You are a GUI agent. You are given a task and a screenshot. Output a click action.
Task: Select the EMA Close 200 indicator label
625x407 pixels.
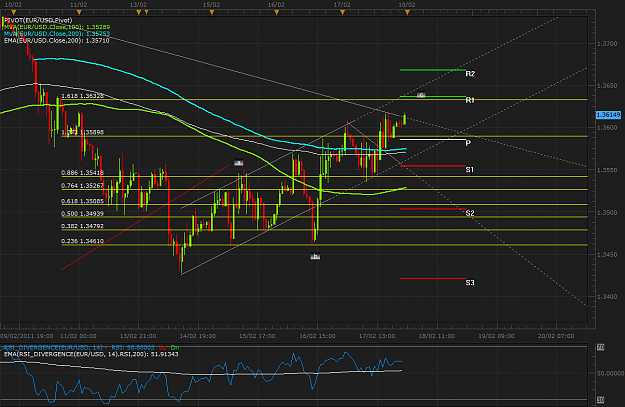(57, 41)
